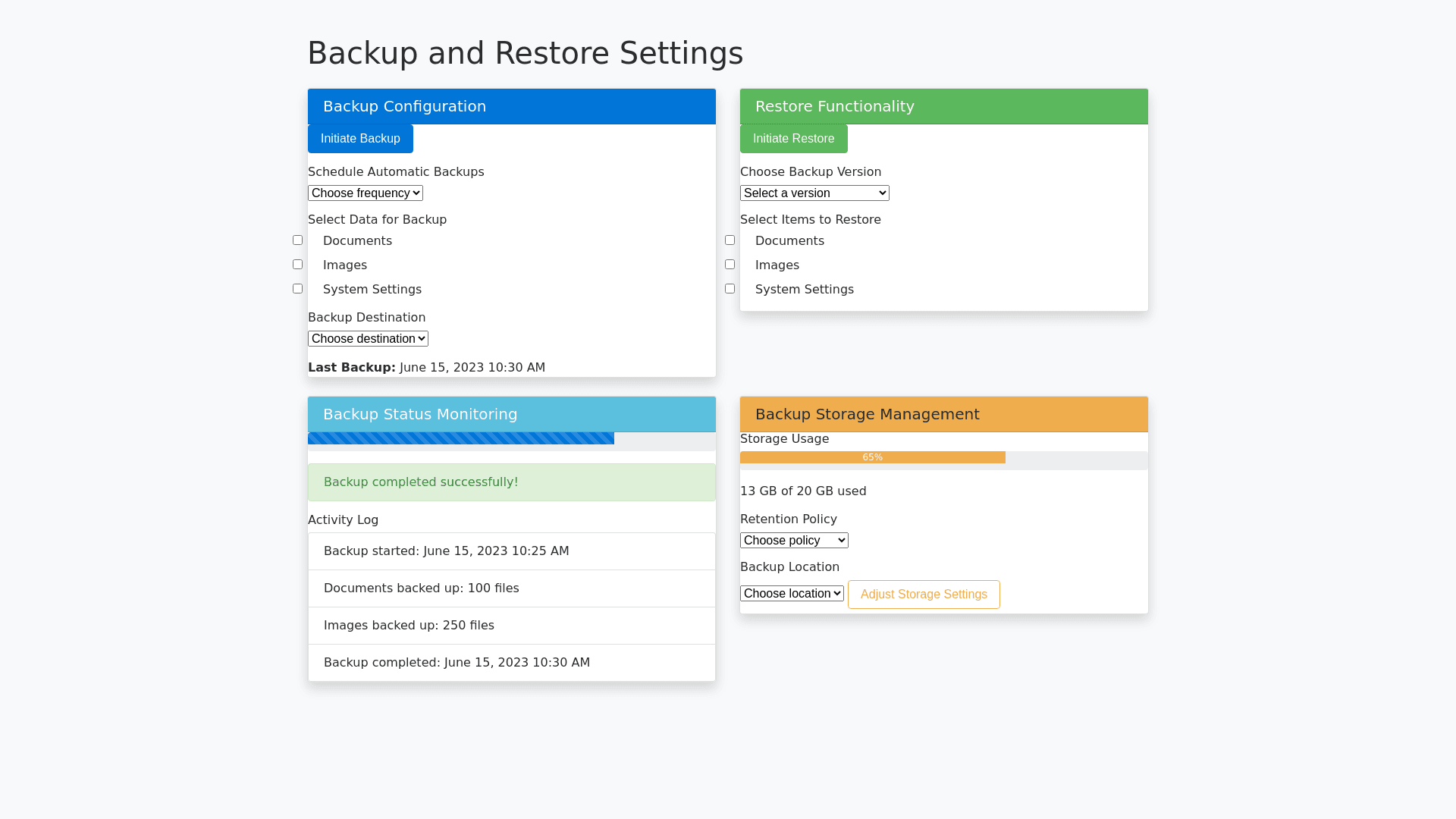Check Documents under Select Data for Backup

(x=297, y=240)
